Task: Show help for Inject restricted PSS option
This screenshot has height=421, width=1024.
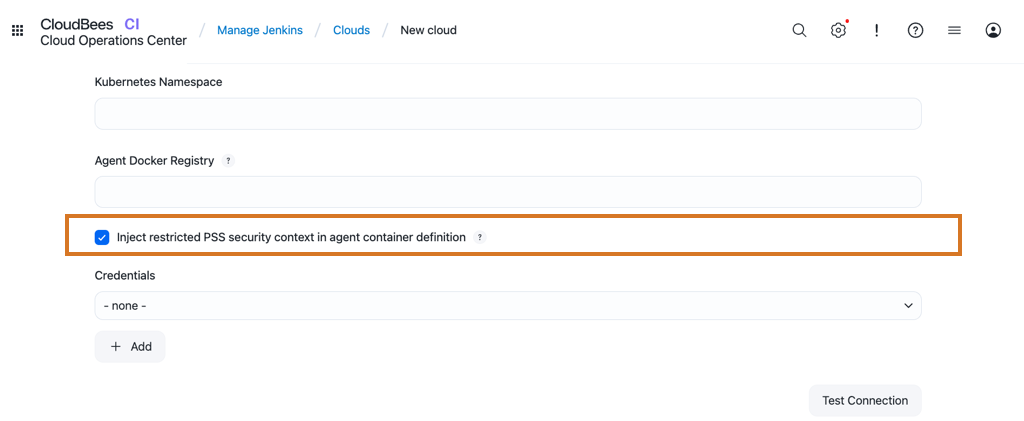Action: pos(479,238)
